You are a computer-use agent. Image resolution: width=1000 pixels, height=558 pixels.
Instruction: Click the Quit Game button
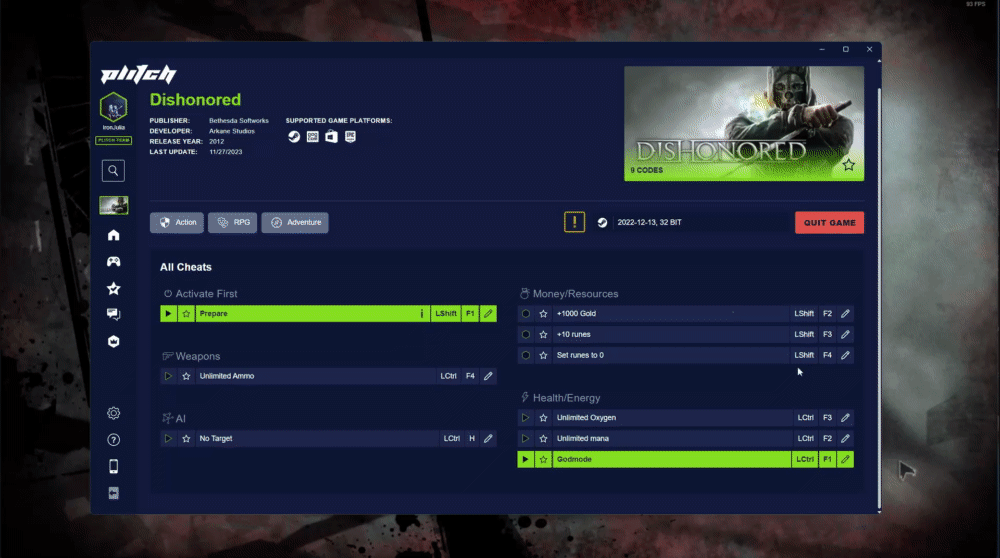click(829, 223)
